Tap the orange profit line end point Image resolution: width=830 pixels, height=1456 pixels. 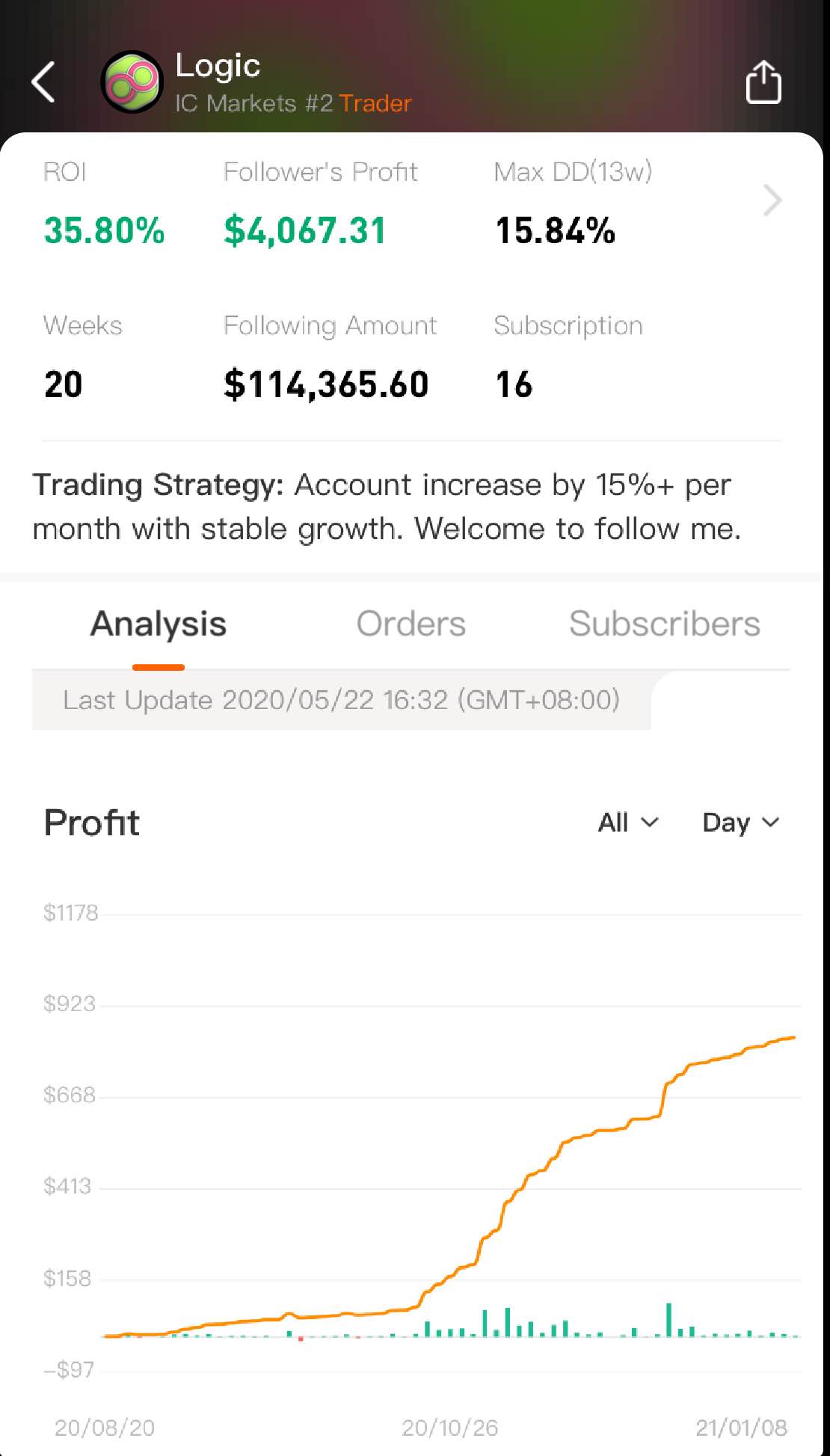coord(793,1037)
